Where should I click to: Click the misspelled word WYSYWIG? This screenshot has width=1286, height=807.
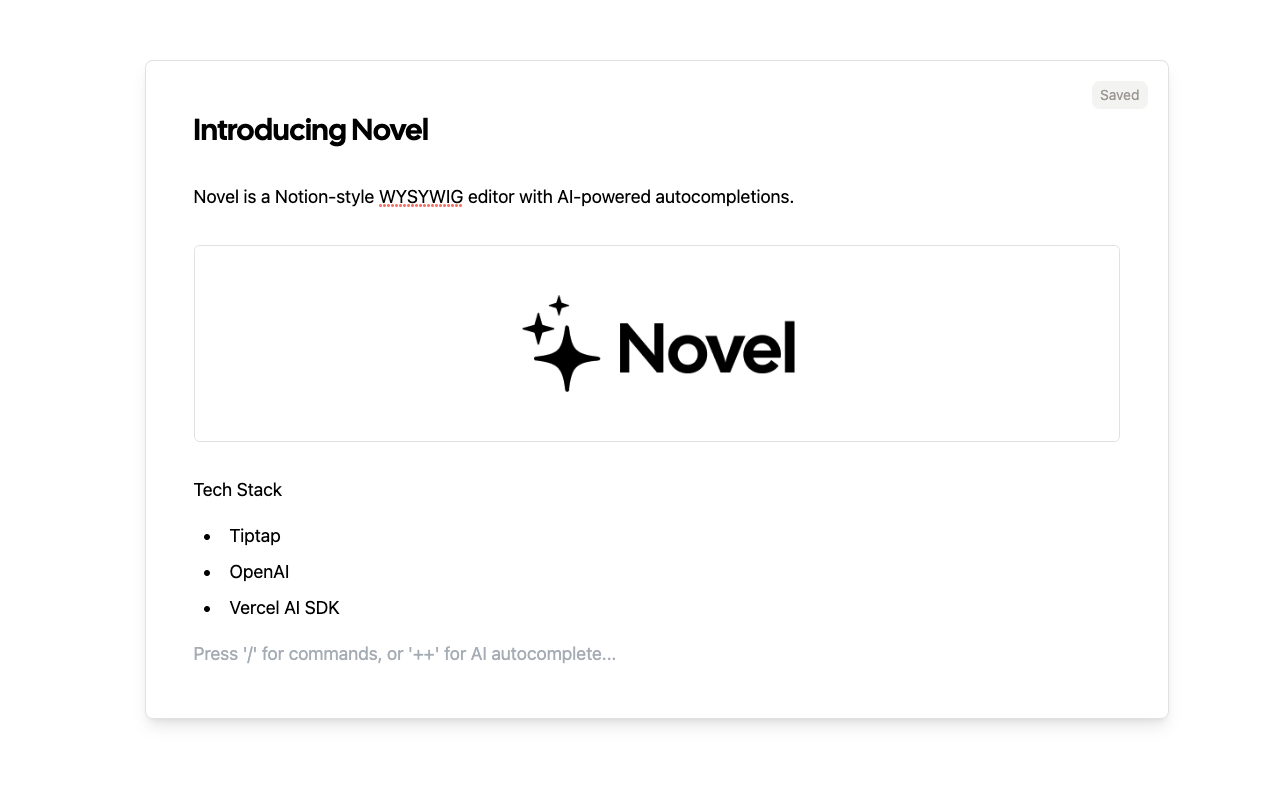click(x=421, y=197)
